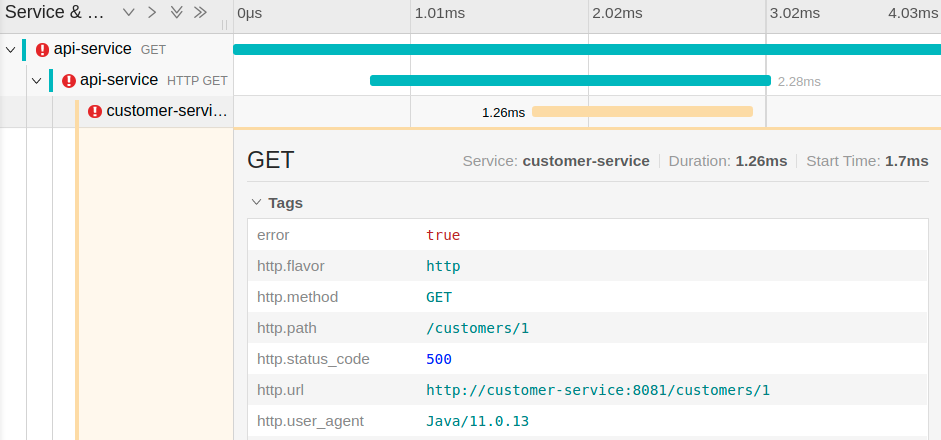This screenshot has height=440, width=941.
Task: Click the error tag key
Action: [273, 235]
